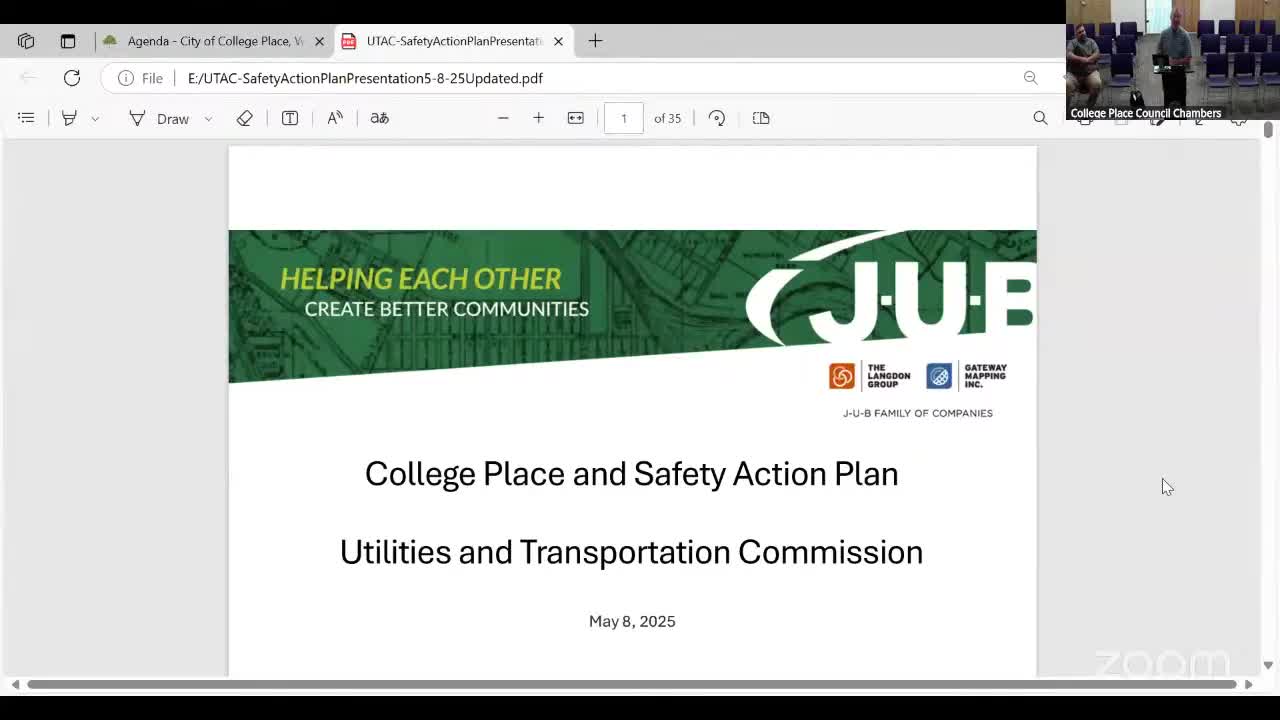
Task: Activate the Draw tool
Action: tap(159, 118)
